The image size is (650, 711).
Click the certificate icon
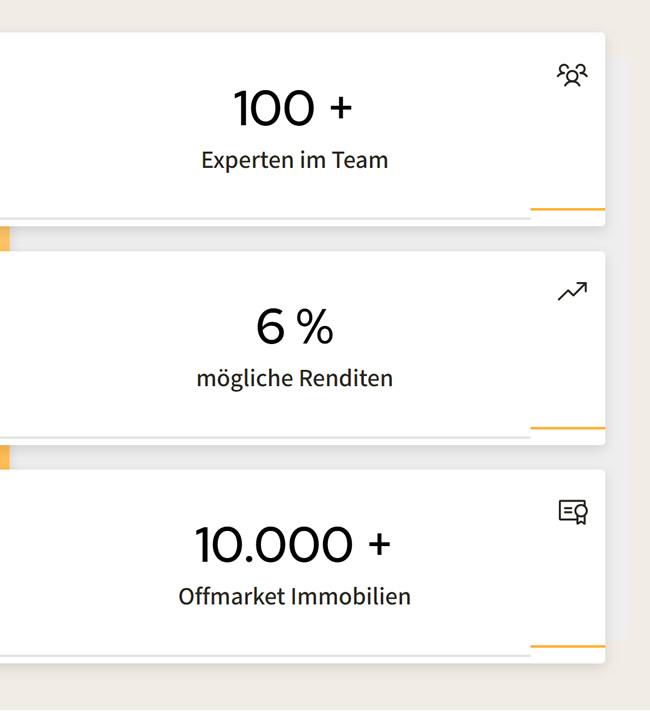(x=572, y=512)
